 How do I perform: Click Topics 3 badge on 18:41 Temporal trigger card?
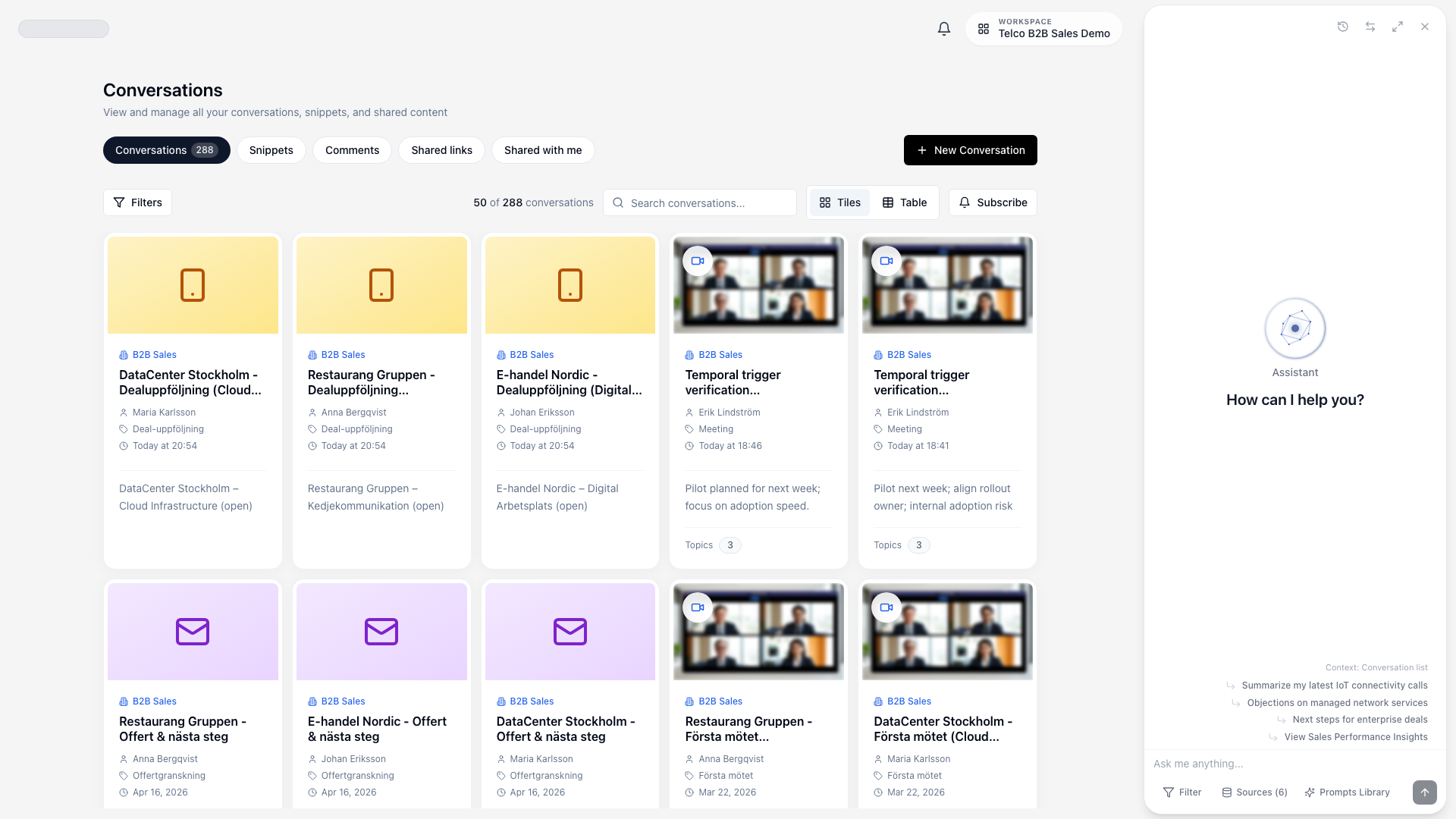918,545
